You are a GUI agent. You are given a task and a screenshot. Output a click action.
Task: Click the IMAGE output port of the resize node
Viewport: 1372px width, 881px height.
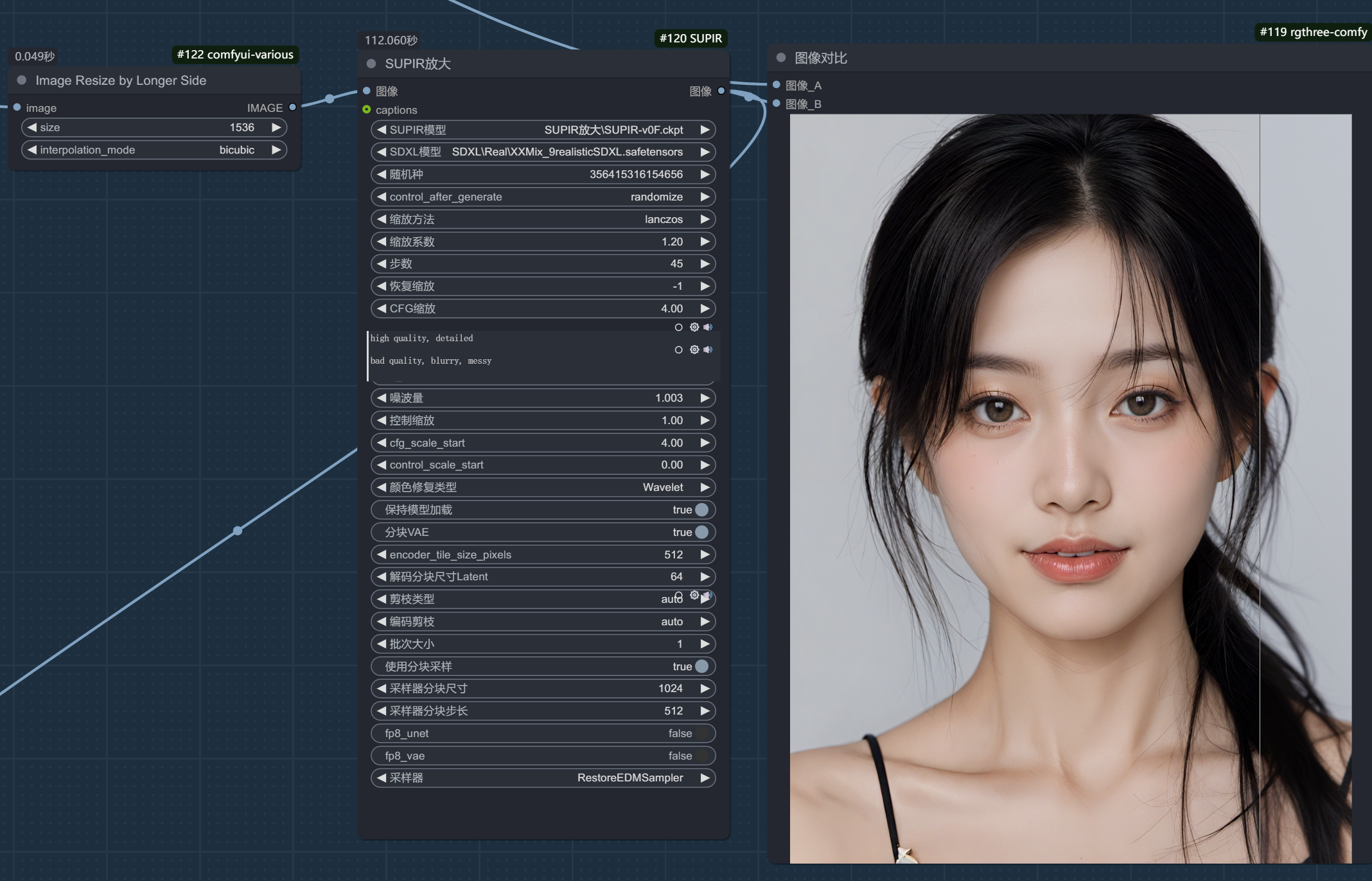tap(293, 107)
